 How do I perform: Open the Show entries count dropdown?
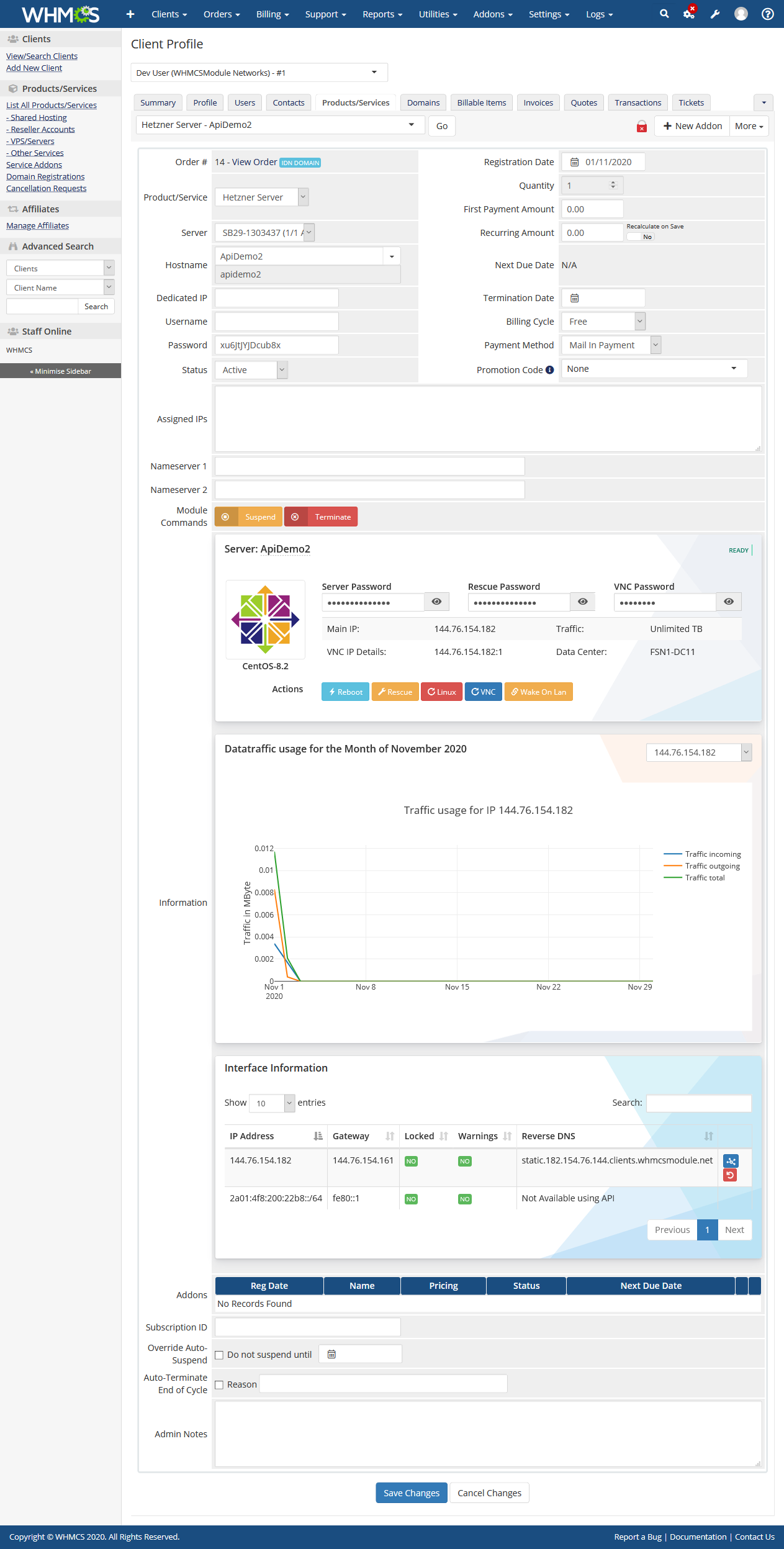(x=272, y=1103)
